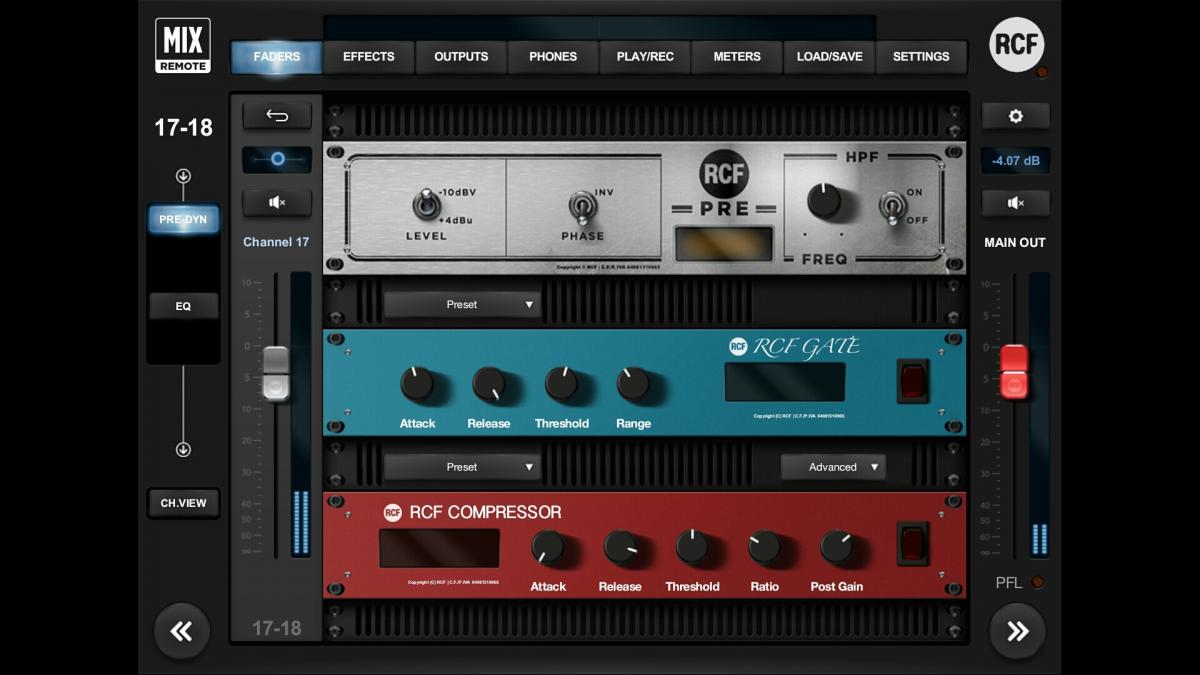Go to previous channel with double left arrows

[x=182, y=631]
